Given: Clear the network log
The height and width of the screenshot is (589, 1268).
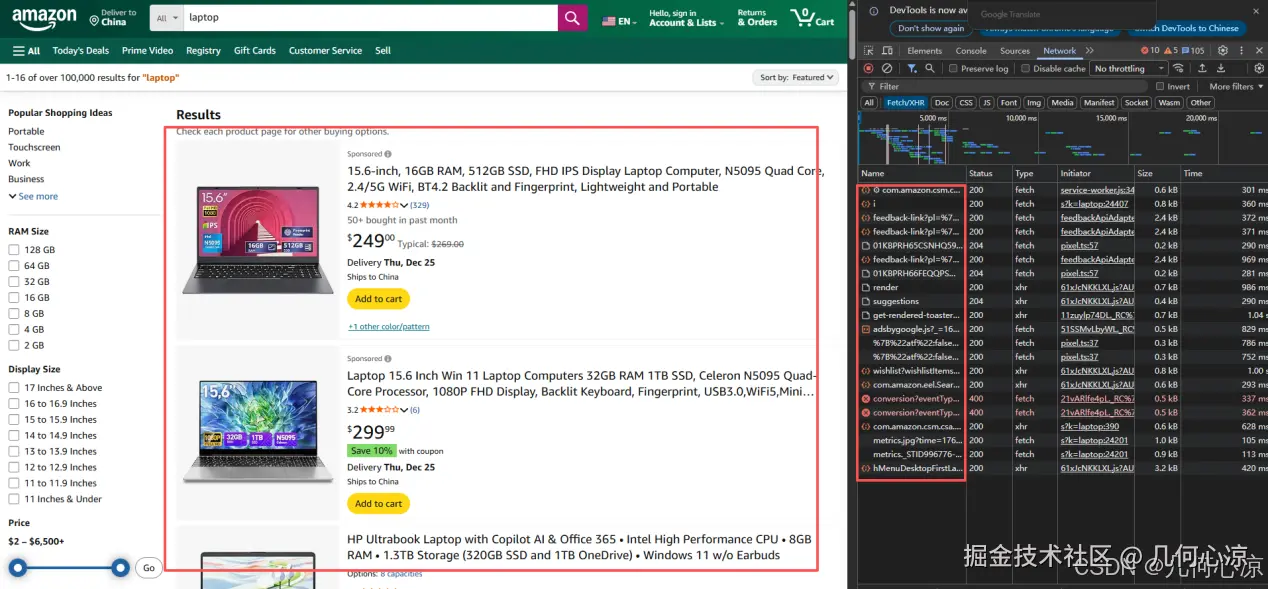Looking at the screenshot, I should [887, 68].
